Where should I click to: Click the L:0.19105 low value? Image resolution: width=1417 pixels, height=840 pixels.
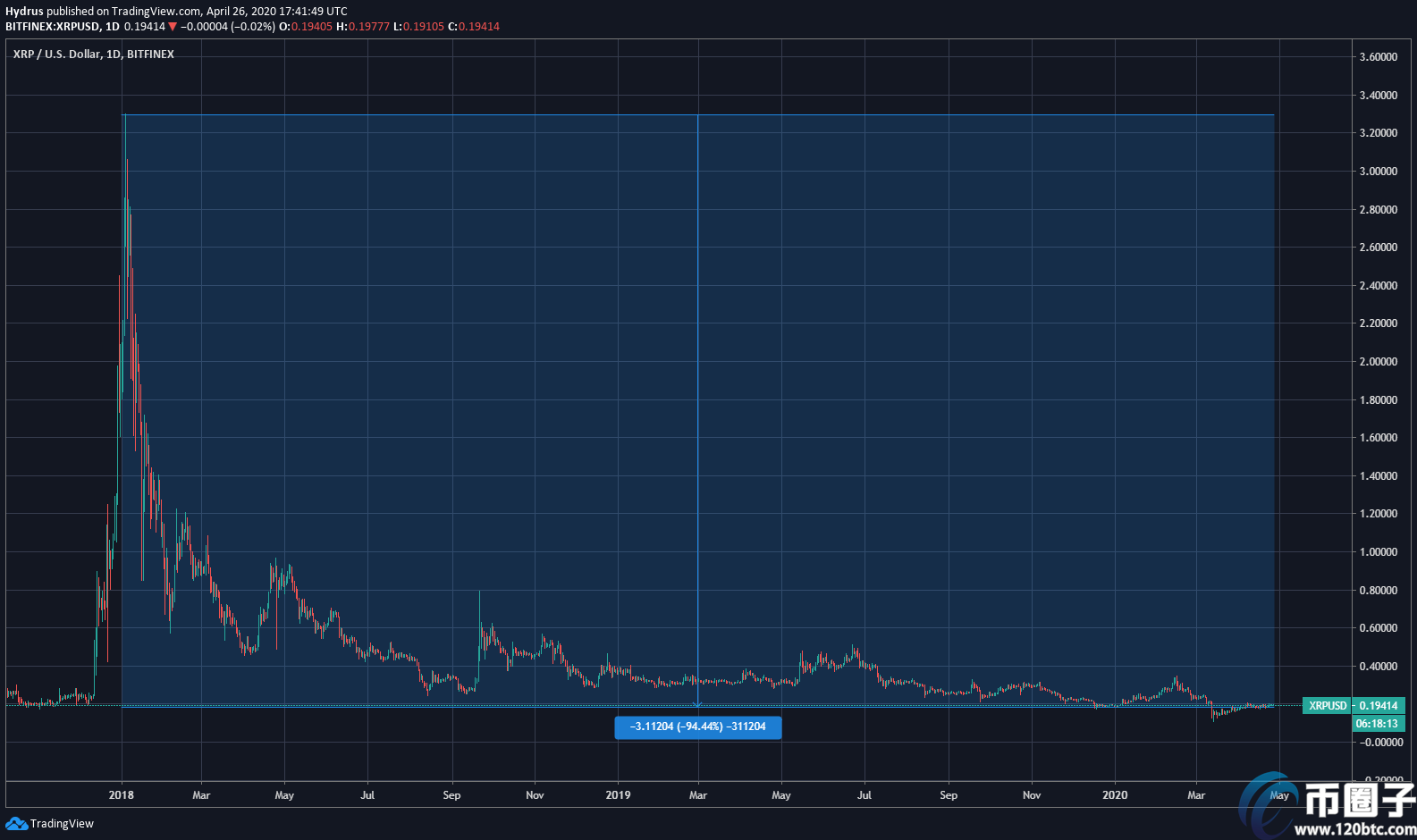pos(418,27)
